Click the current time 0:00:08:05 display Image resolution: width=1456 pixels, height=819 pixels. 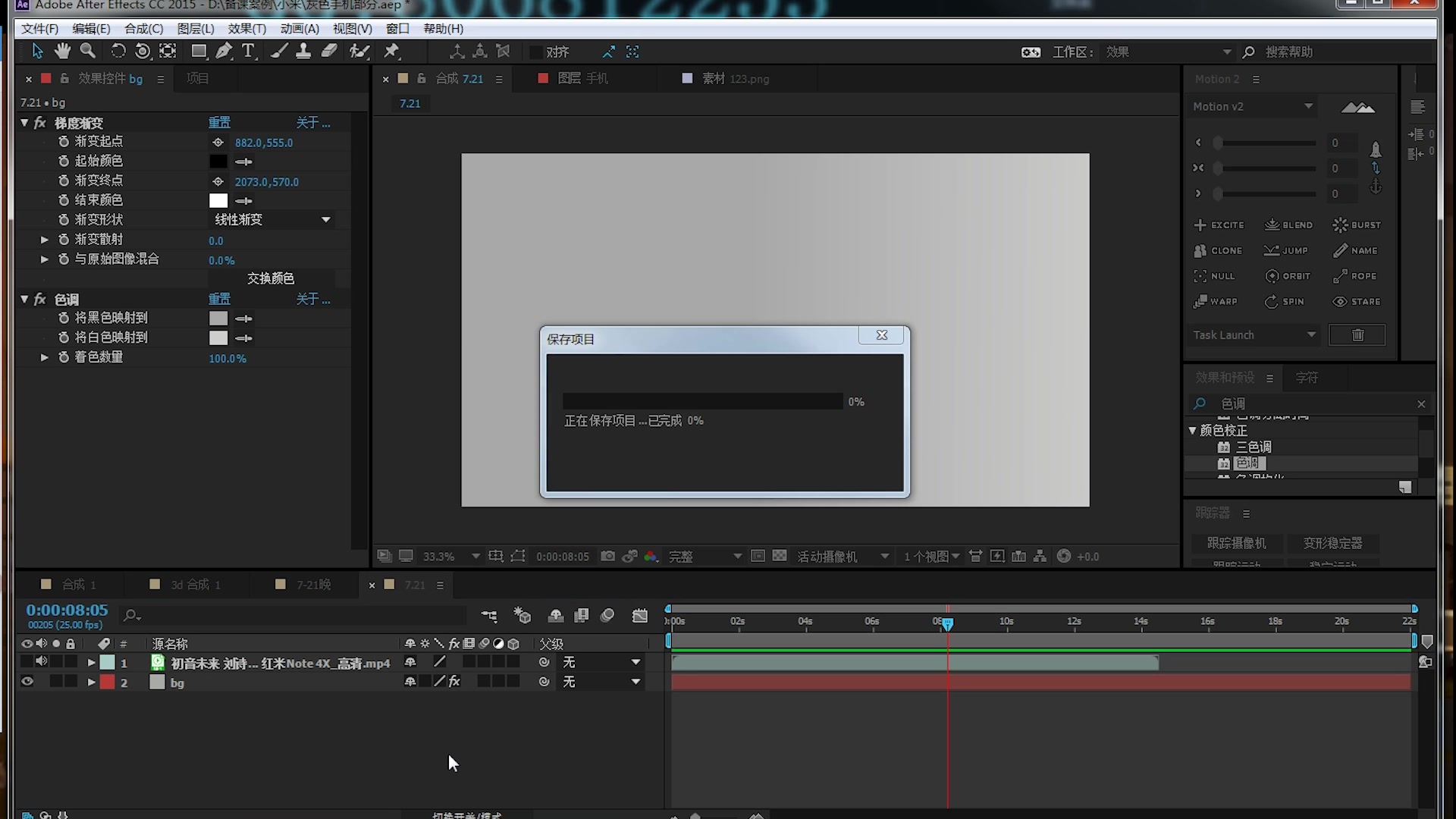point(67,610)
